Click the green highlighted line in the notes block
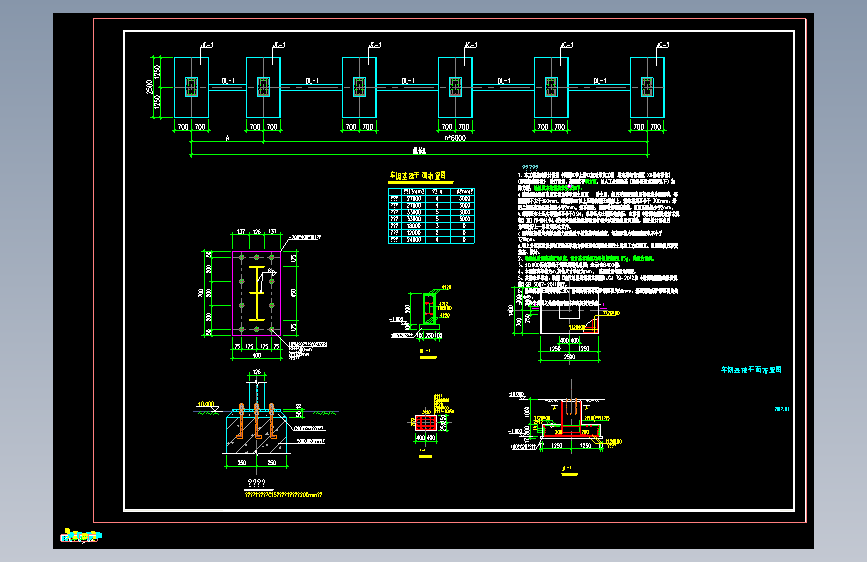The image size is (867, 562). 588,258
